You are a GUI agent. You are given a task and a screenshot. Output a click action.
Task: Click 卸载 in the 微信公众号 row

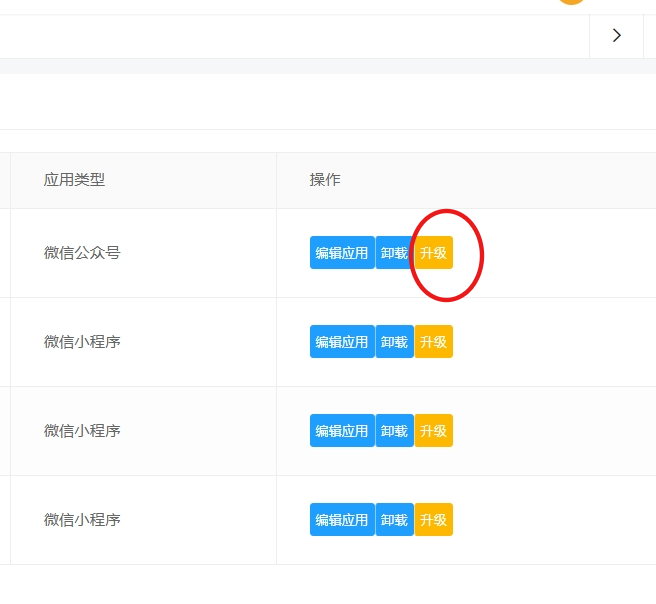pos(394,253)
